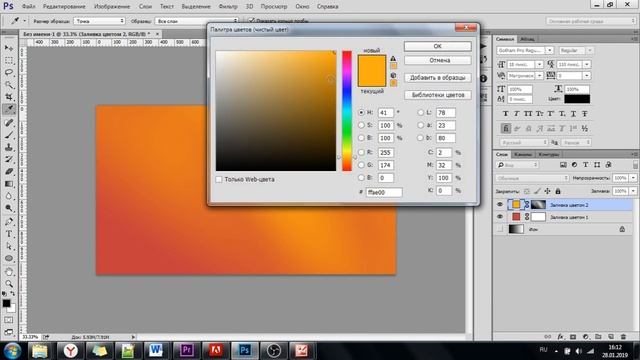This screenshot has height=360, width=640.
Task: Open Microsoft Word from the taskbar
Action: coord(155,351)
